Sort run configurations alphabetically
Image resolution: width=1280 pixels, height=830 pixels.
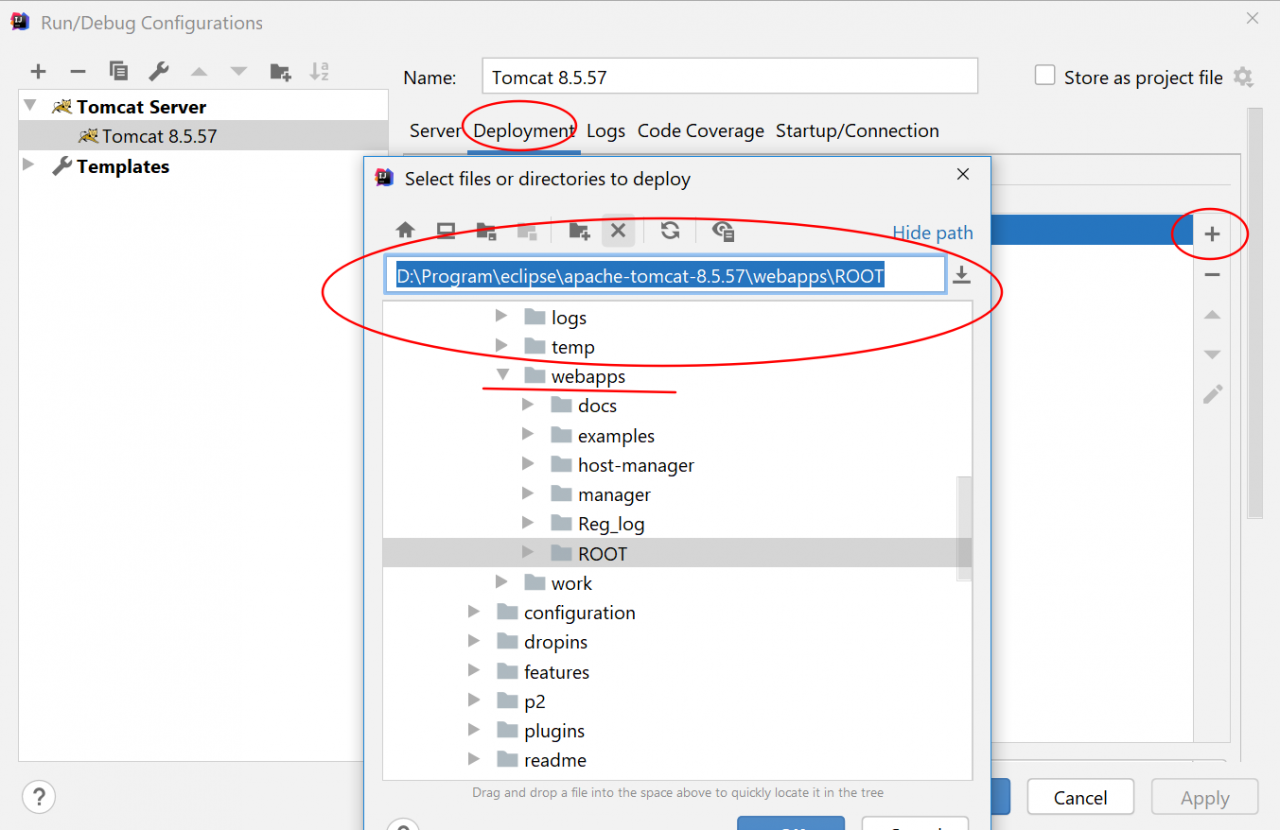(x=320, y=71)
